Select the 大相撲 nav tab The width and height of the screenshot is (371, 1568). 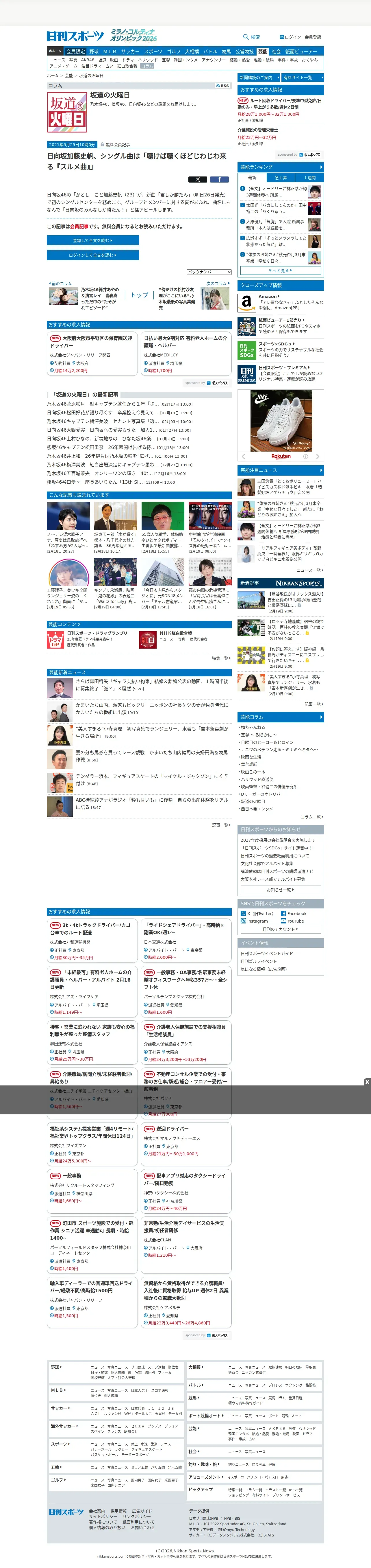coord(192,51)
